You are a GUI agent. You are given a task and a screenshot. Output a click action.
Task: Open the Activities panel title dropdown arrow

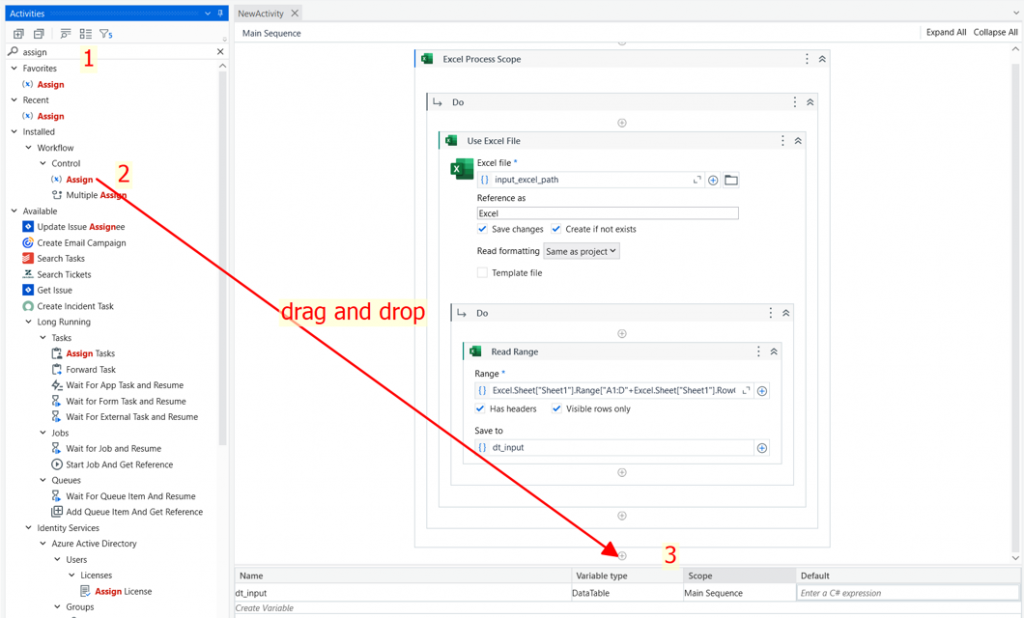pos(208,13)
